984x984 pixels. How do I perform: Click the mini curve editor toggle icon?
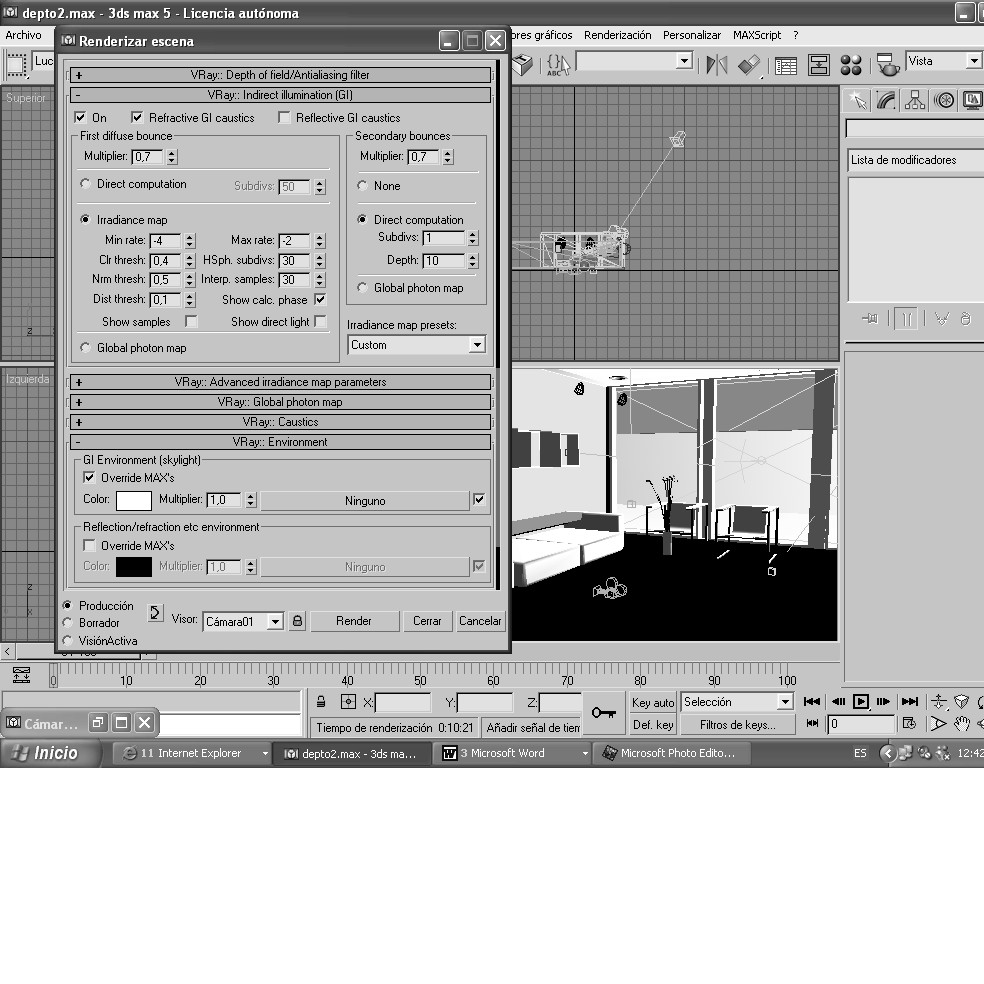(x=21, y=675)
